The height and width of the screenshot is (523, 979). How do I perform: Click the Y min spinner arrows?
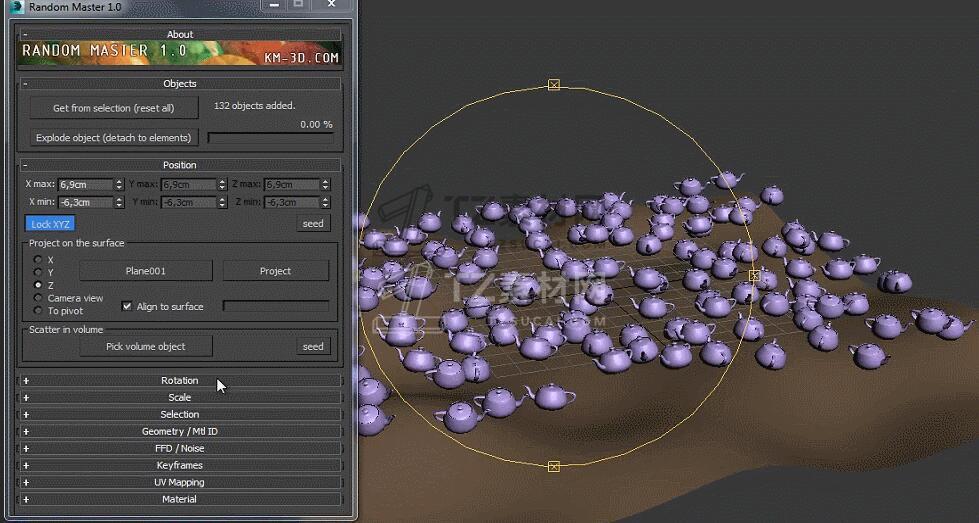[x=222, y=202]
